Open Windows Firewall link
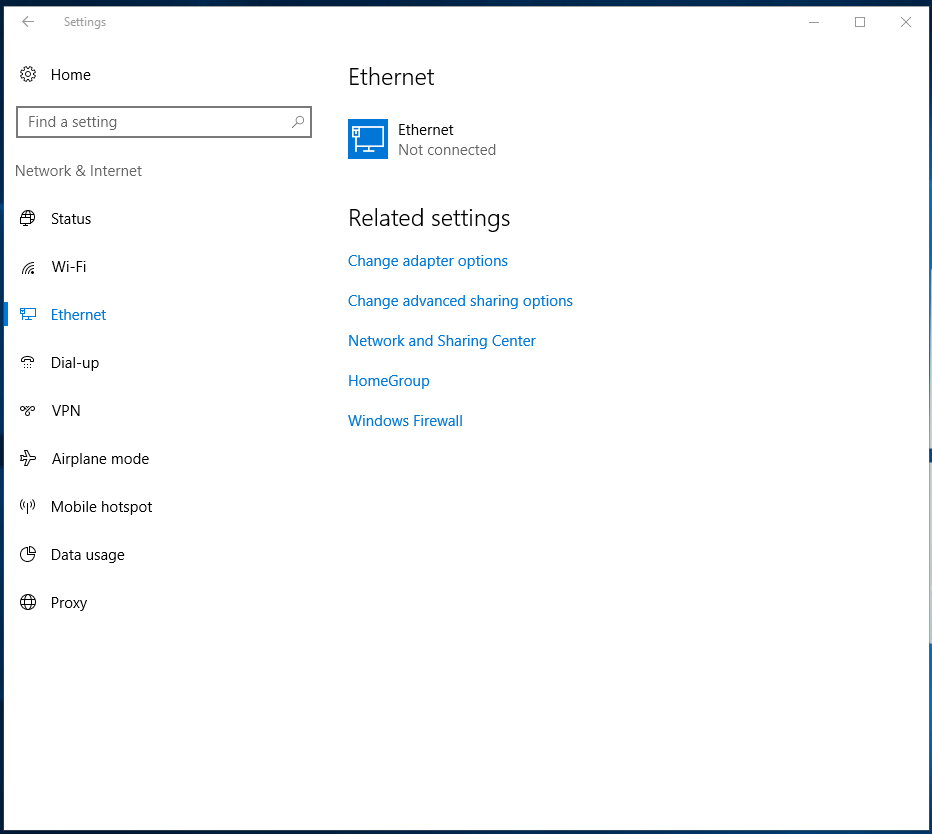932x834 pixels. pyautogui.click(x=405, y=421)
